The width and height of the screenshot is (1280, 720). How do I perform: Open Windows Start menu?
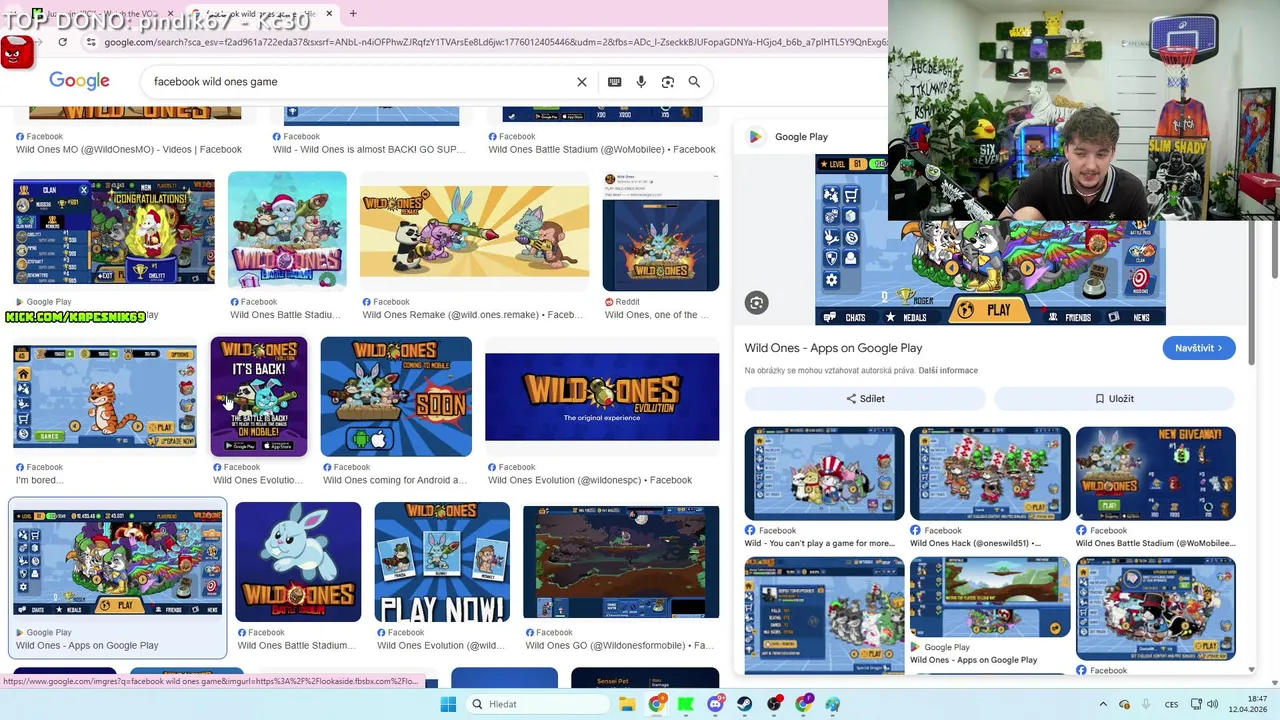tap(448, 704)
